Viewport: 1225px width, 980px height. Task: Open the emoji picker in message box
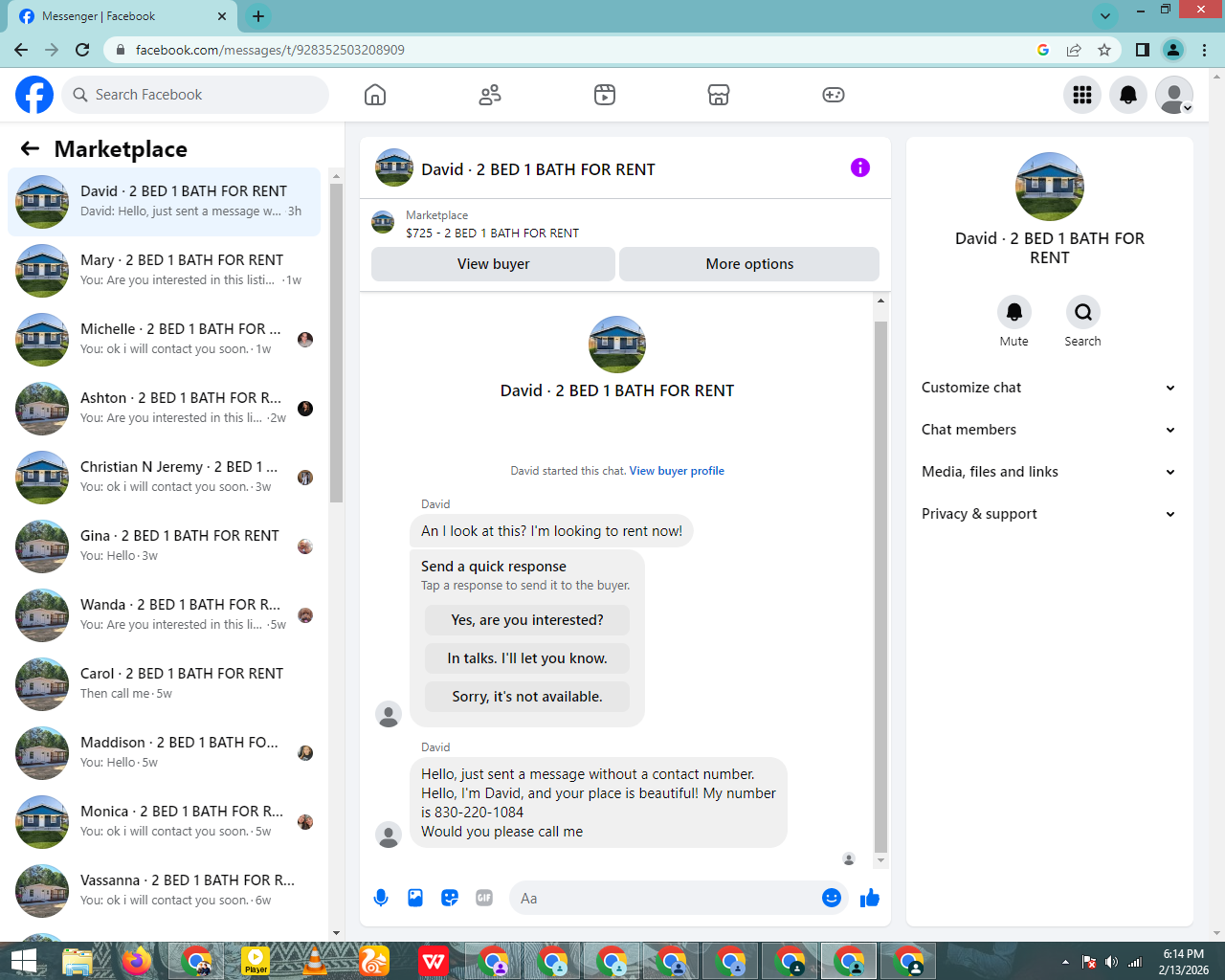(832, 898)
